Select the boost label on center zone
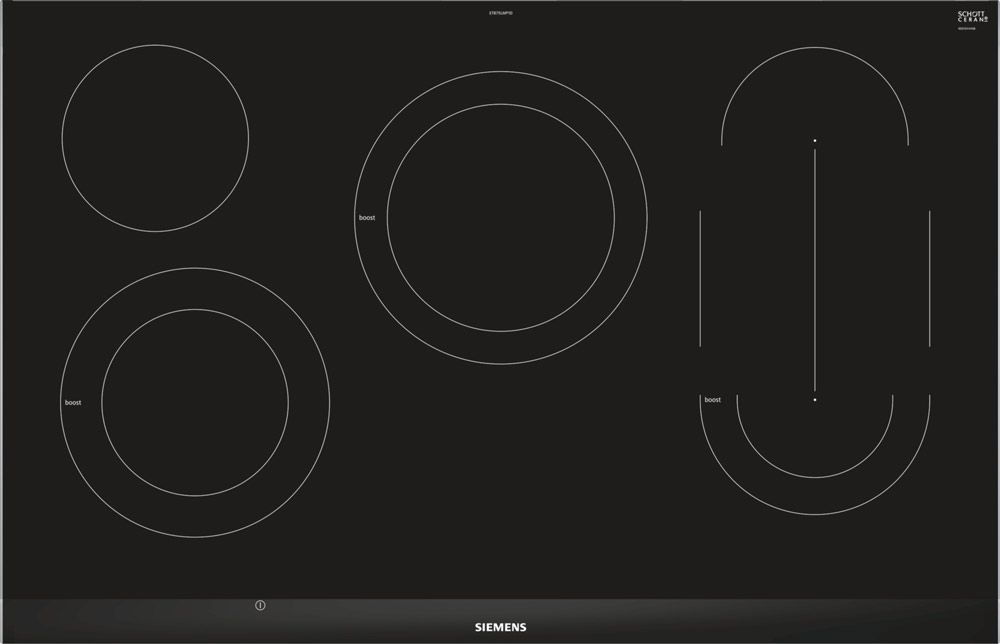The height and width of the screenshot is (644, 1000). (x=367, y=218)
